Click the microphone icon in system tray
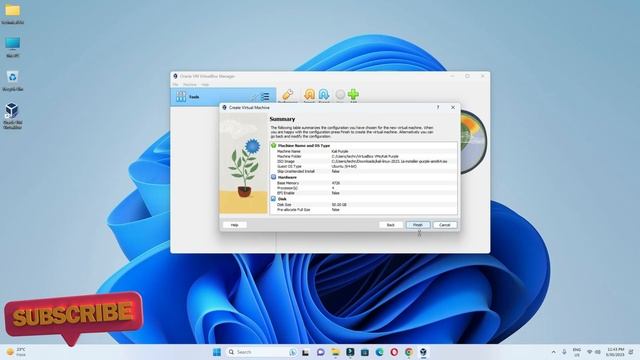The width and height of the screenshot is (640, 360). 564,352
